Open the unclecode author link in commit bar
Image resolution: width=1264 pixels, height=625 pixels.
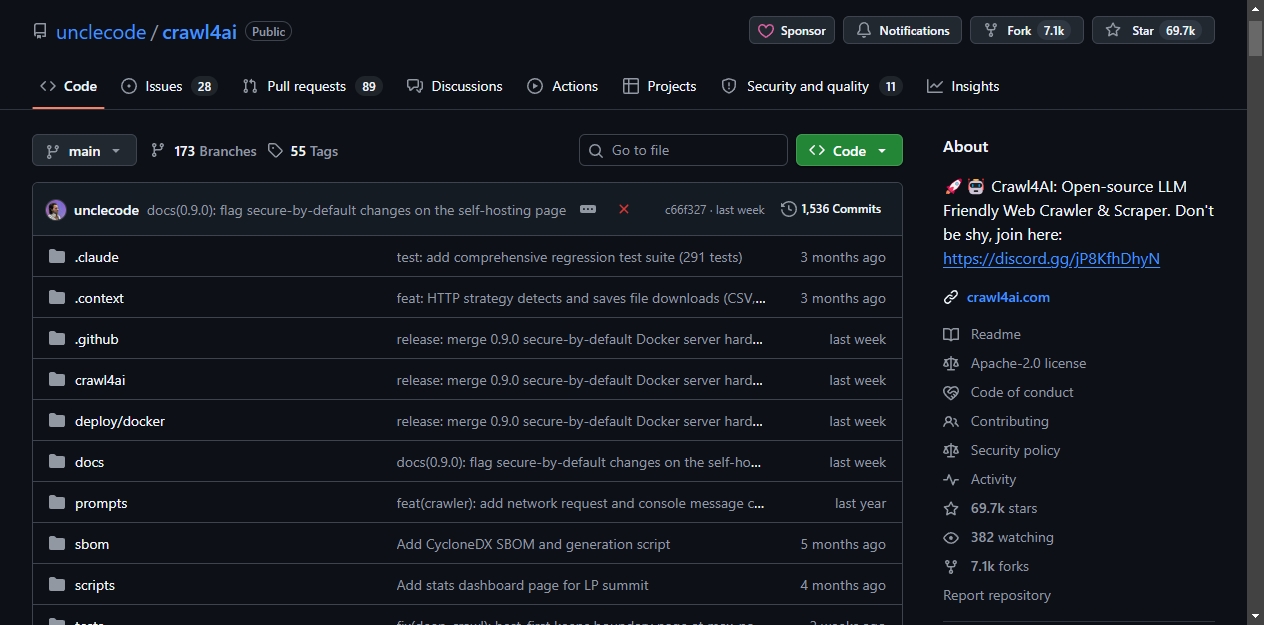click(106, 210)
